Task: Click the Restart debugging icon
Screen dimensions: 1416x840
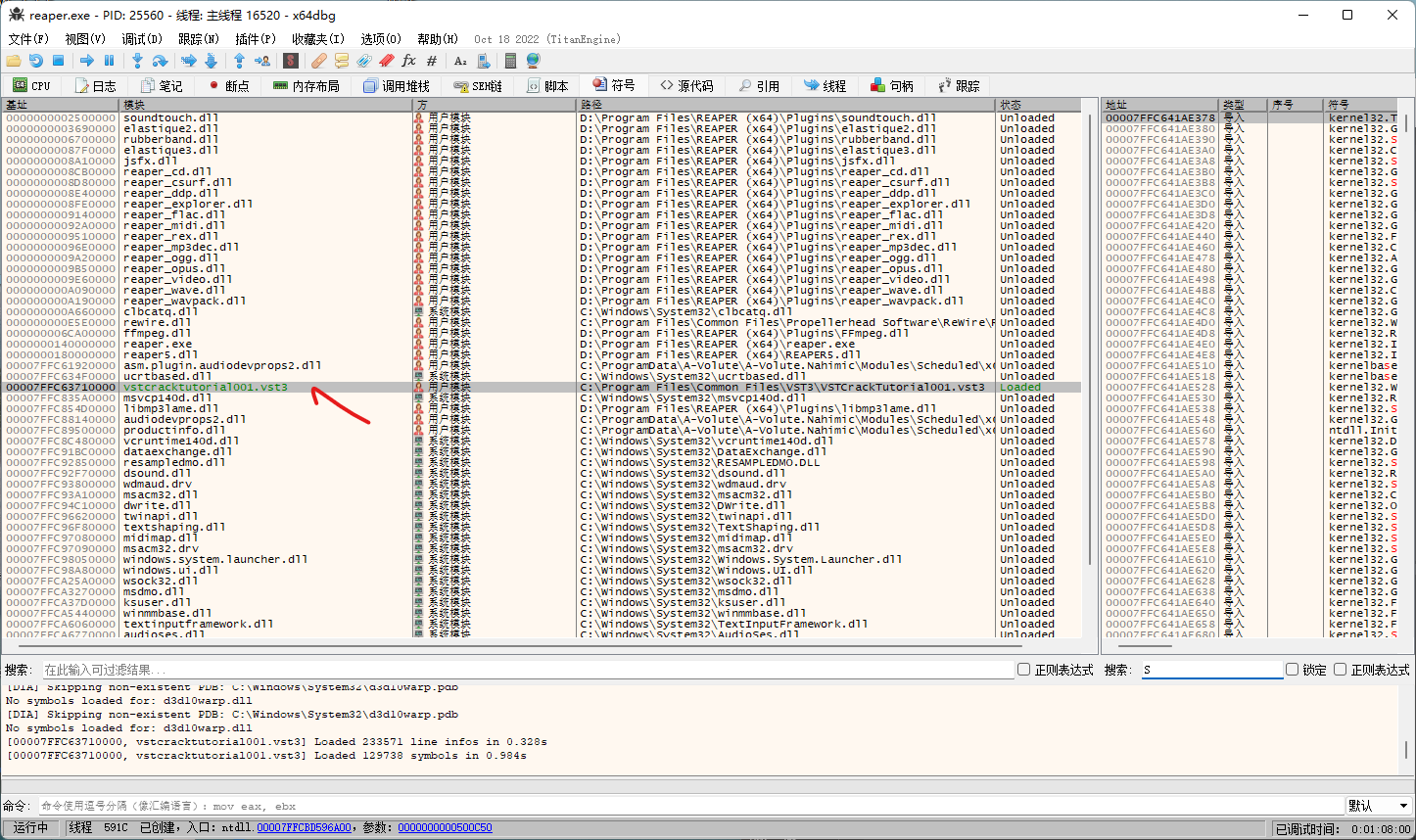Action: point(36,61)
